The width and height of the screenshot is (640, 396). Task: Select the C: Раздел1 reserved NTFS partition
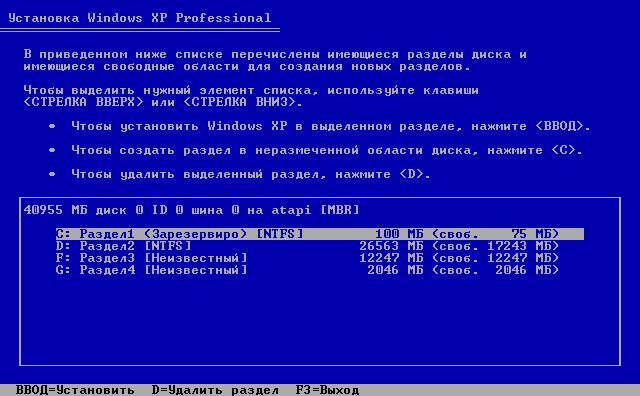pyautogui.click(x=320, y=234)
